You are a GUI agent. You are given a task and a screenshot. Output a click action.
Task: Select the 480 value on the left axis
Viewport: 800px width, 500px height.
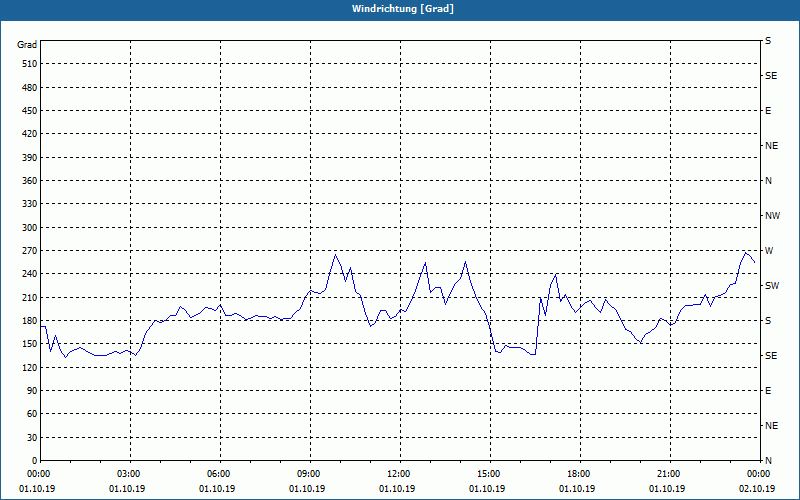point(30,88)
